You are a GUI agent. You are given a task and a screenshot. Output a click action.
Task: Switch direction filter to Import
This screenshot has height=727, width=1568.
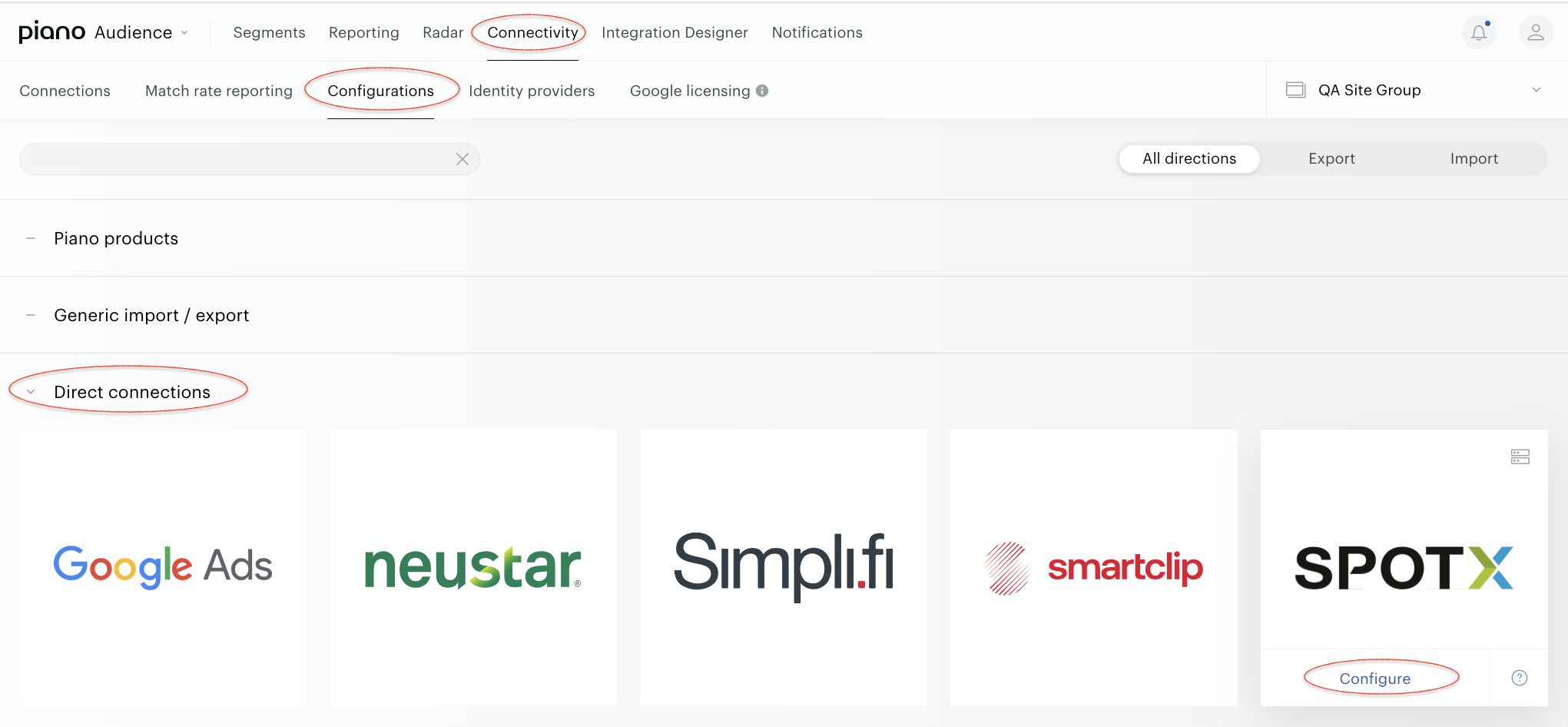coord(1474,158)
